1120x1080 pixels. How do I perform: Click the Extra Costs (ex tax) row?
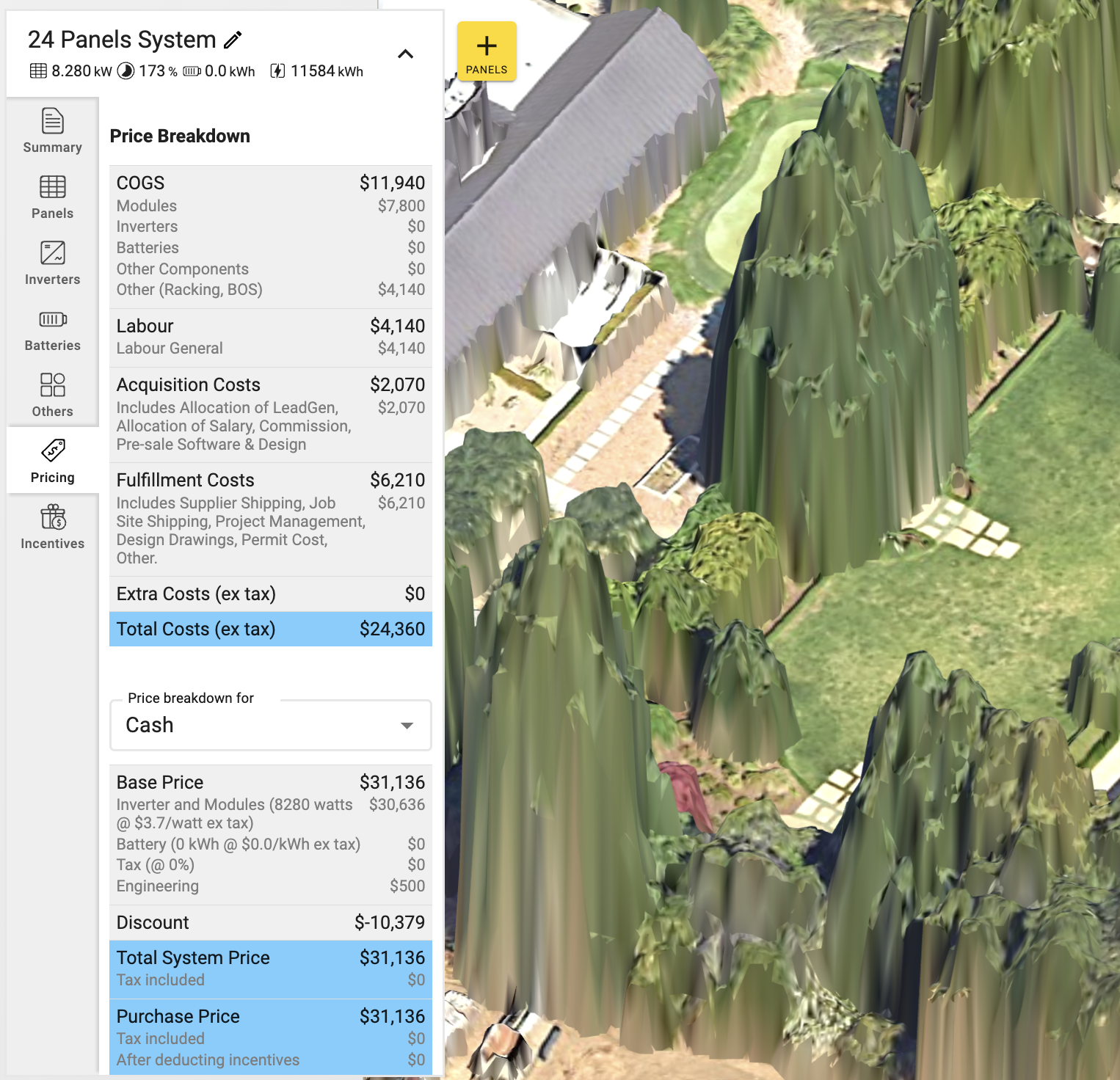(x=271, y=594)
